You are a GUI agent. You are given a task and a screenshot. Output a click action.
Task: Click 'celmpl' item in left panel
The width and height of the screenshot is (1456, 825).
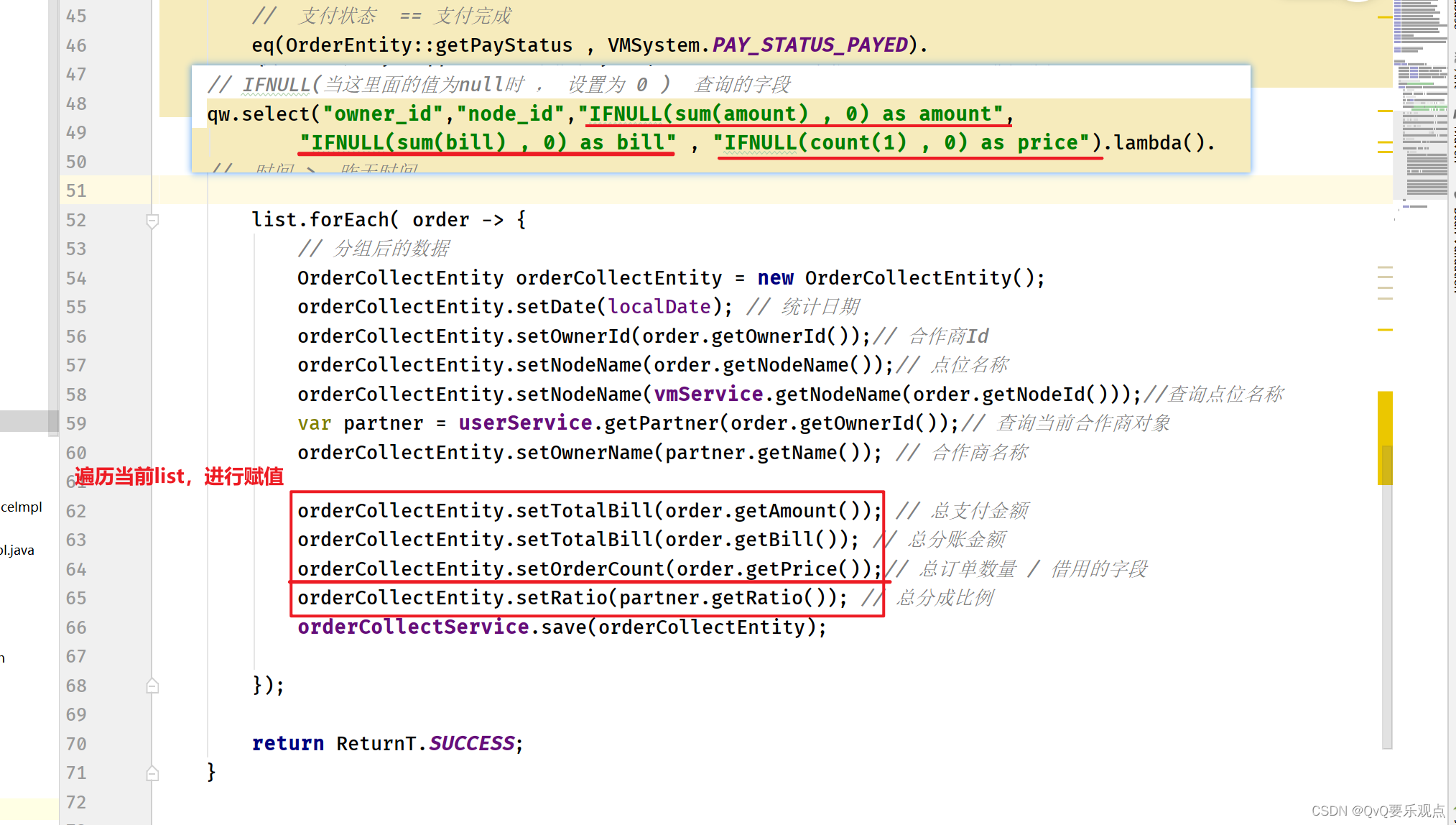point(22,507)
